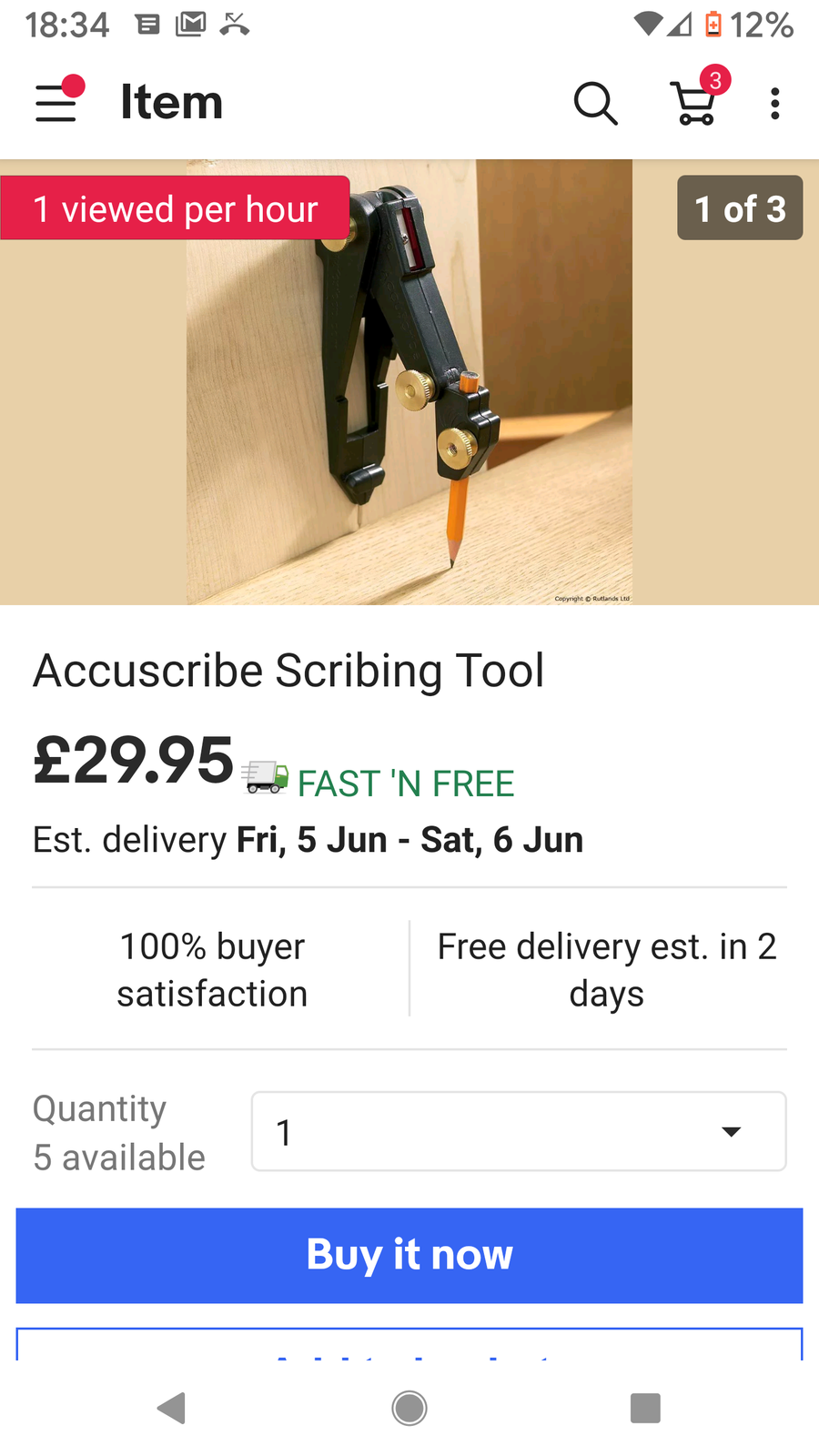Tap the search magnifier icon
Image resolution: width=819 pixels, height=1456 pixels.
tap(595, 103)
